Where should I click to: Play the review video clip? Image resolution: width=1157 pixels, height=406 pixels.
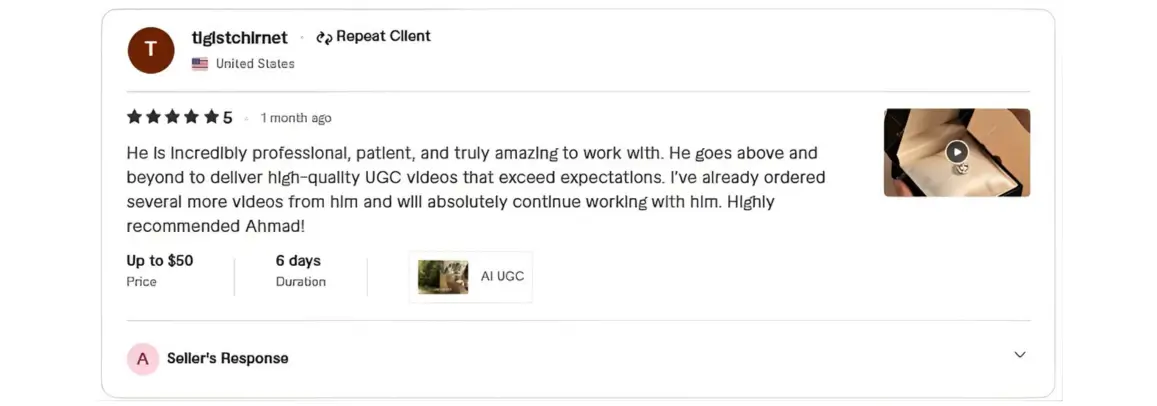click(x=957, y=151)
